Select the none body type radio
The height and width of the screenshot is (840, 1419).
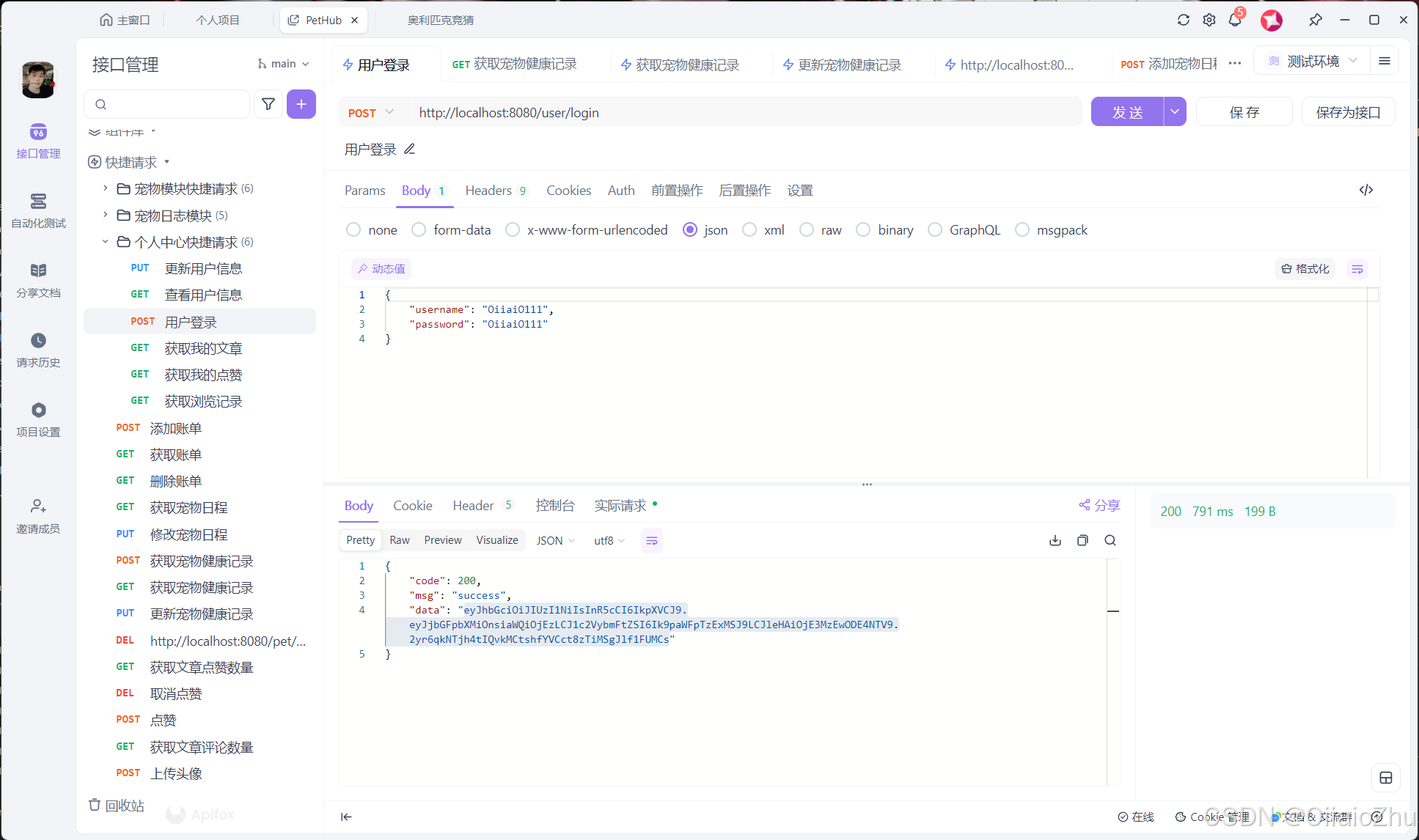[353, 229]
